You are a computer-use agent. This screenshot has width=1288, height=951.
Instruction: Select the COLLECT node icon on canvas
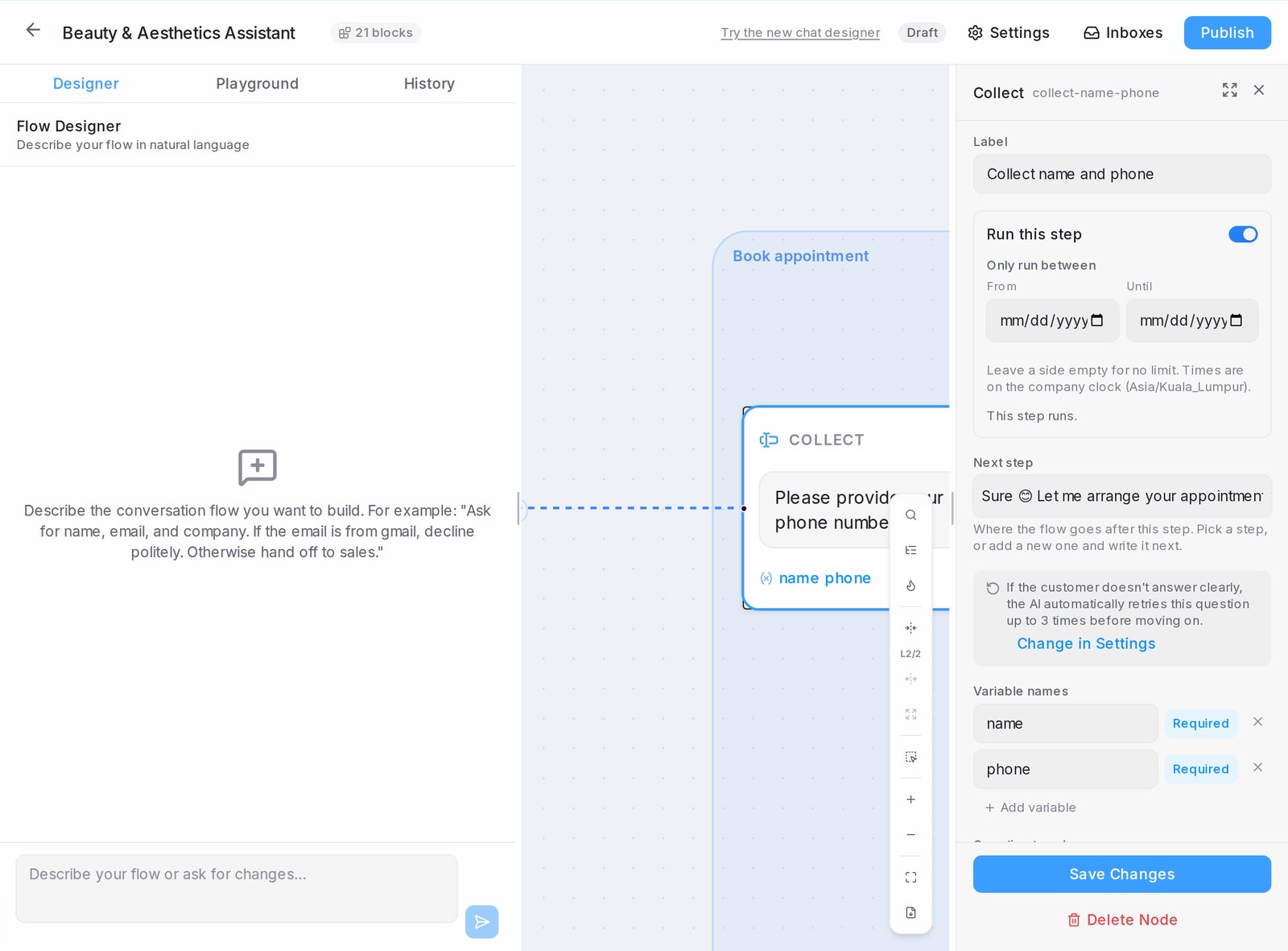[x=769, y=440]
